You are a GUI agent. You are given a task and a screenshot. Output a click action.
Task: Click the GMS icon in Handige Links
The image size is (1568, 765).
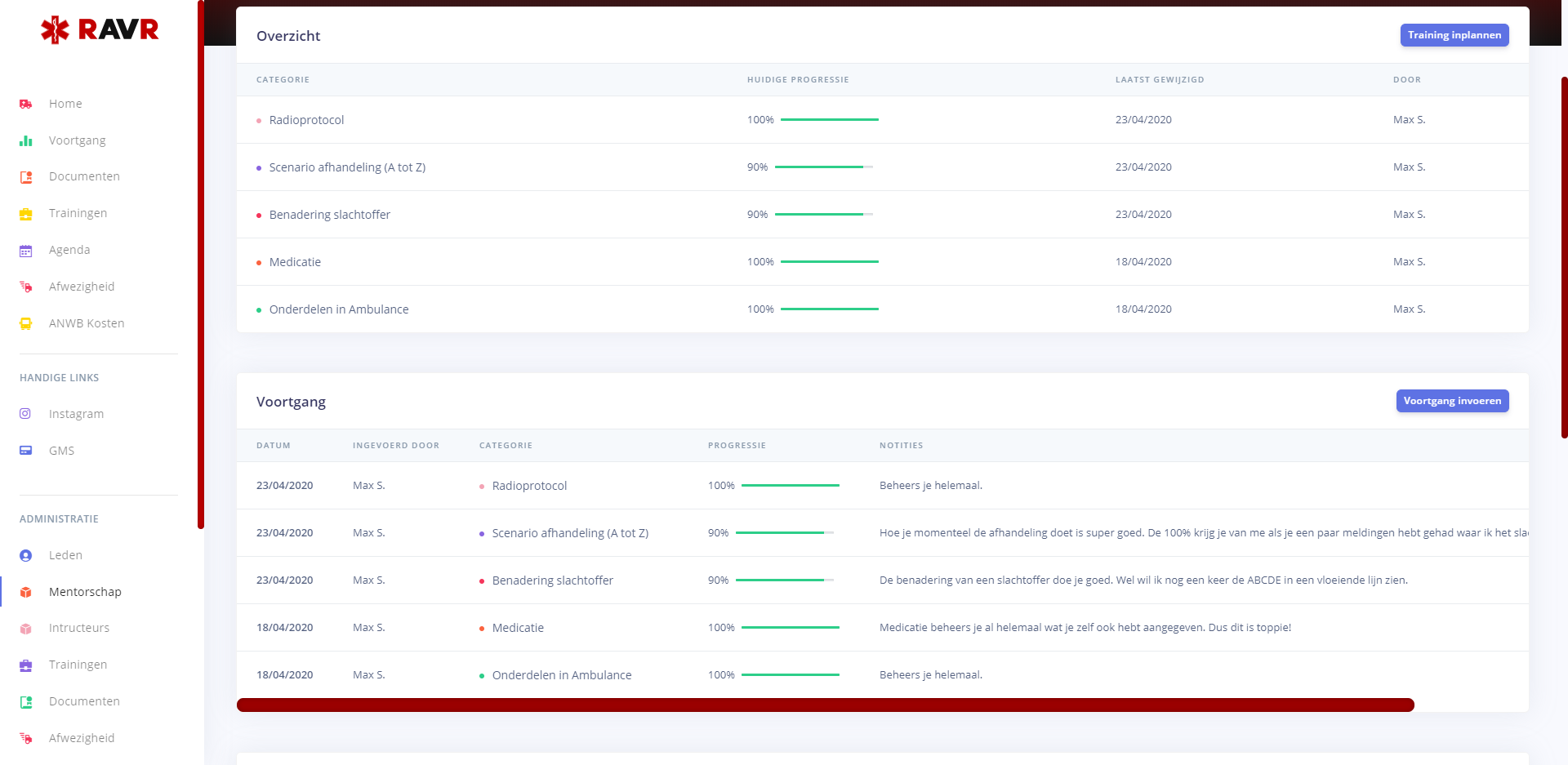[26, 451]
